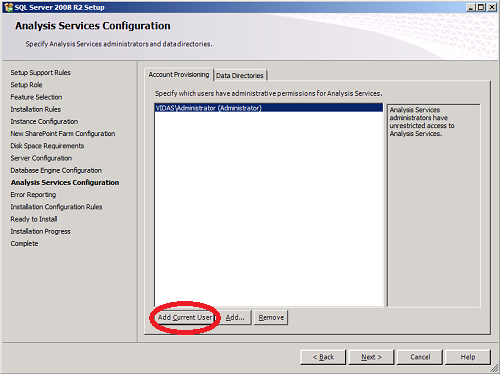Click the Feature Selection step

tap(36, 97)
